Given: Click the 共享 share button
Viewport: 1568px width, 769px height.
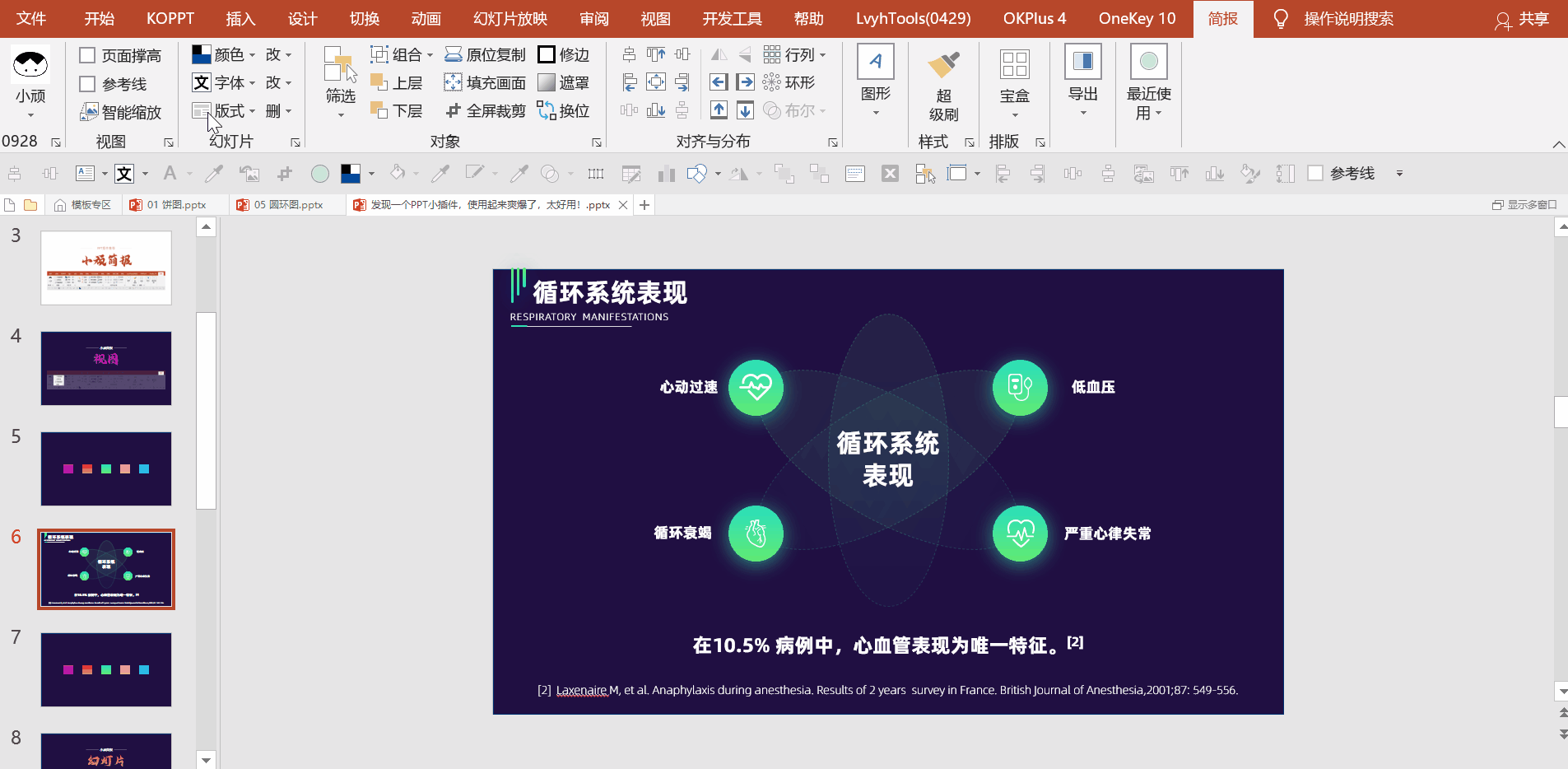Looking at the screenshot, I should click(x=1522, y=19).
